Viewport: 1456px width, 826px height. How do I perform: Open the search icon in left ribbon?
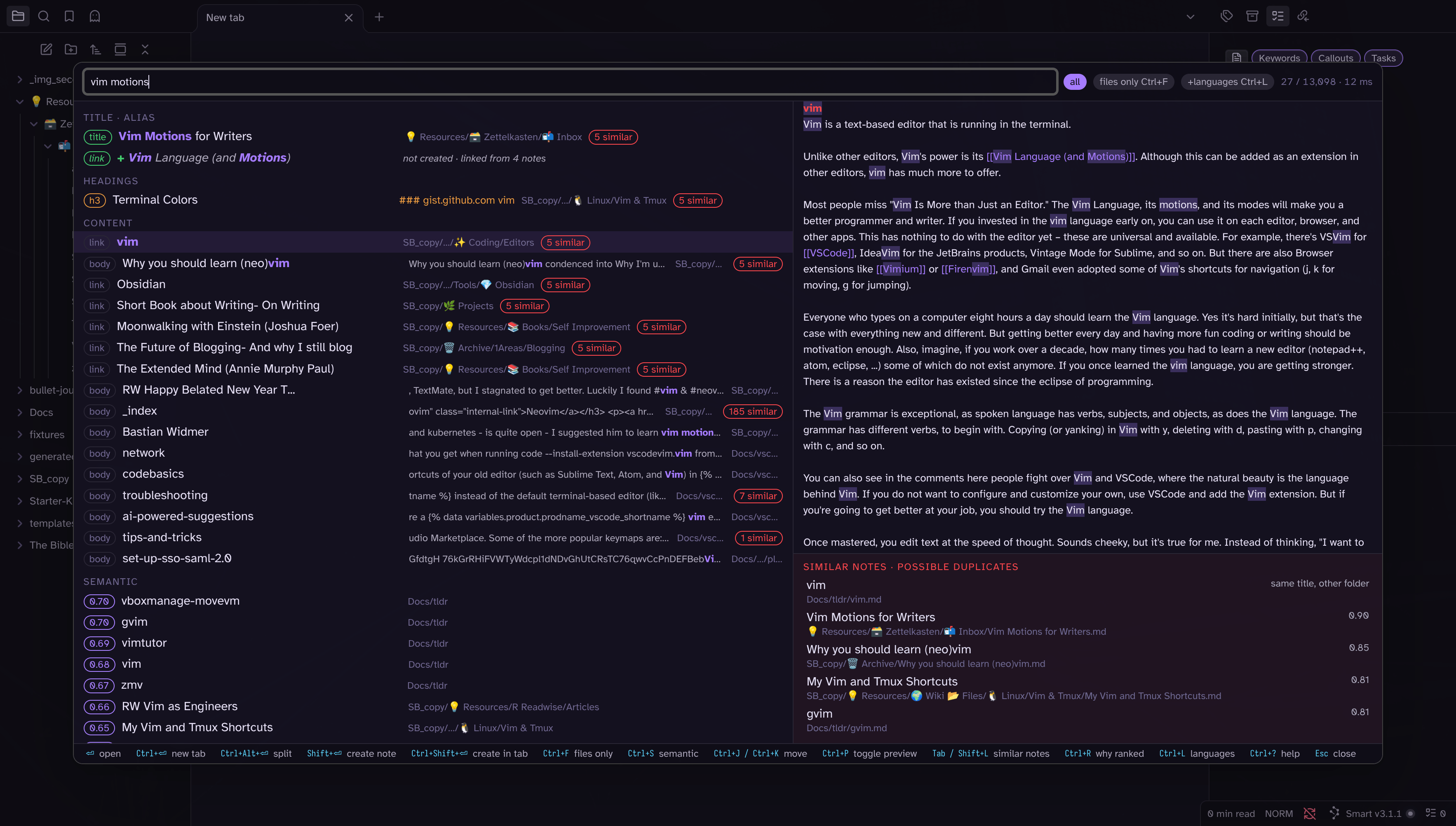pyautogui.click(x=44, y=16)
